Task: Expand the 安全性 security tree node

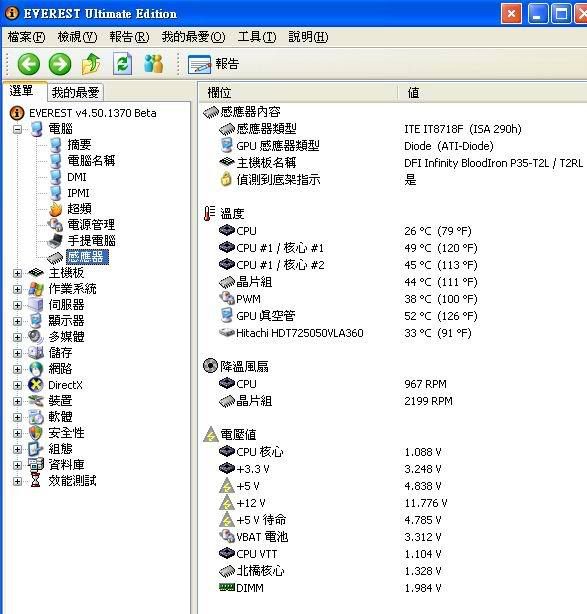Action: pos(17,433)
